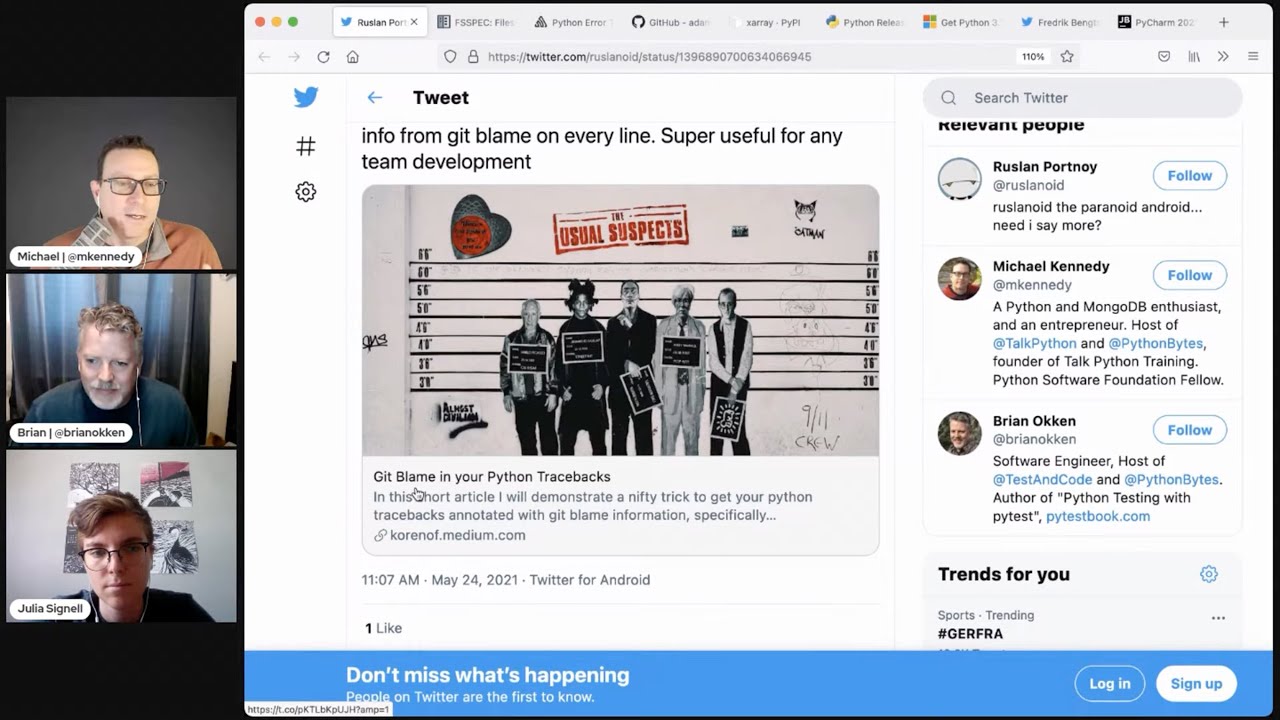Click the Twitter for Android source link
1280x720 pixels.
coord(590,580)
